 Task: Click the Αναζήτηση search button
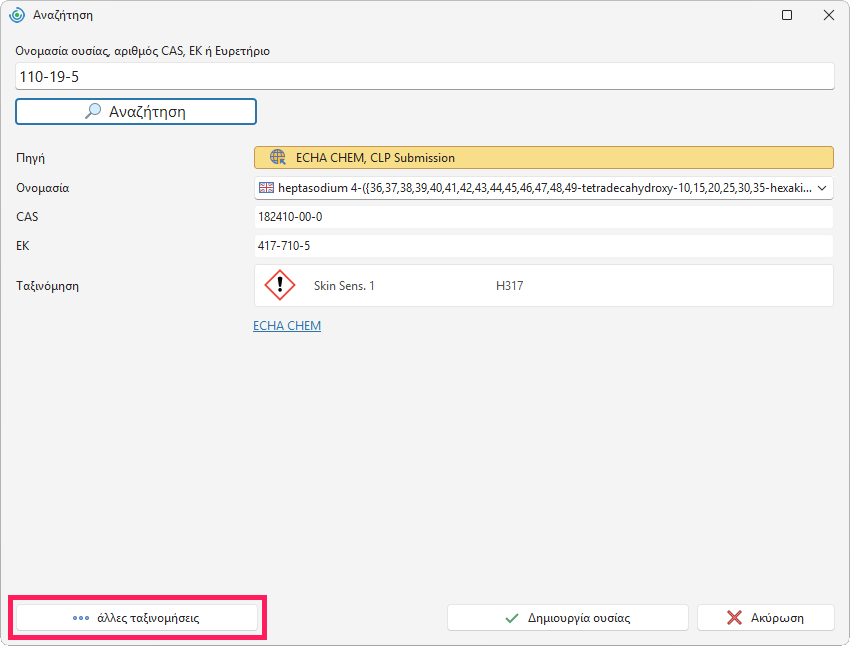[x=136, y=111]
